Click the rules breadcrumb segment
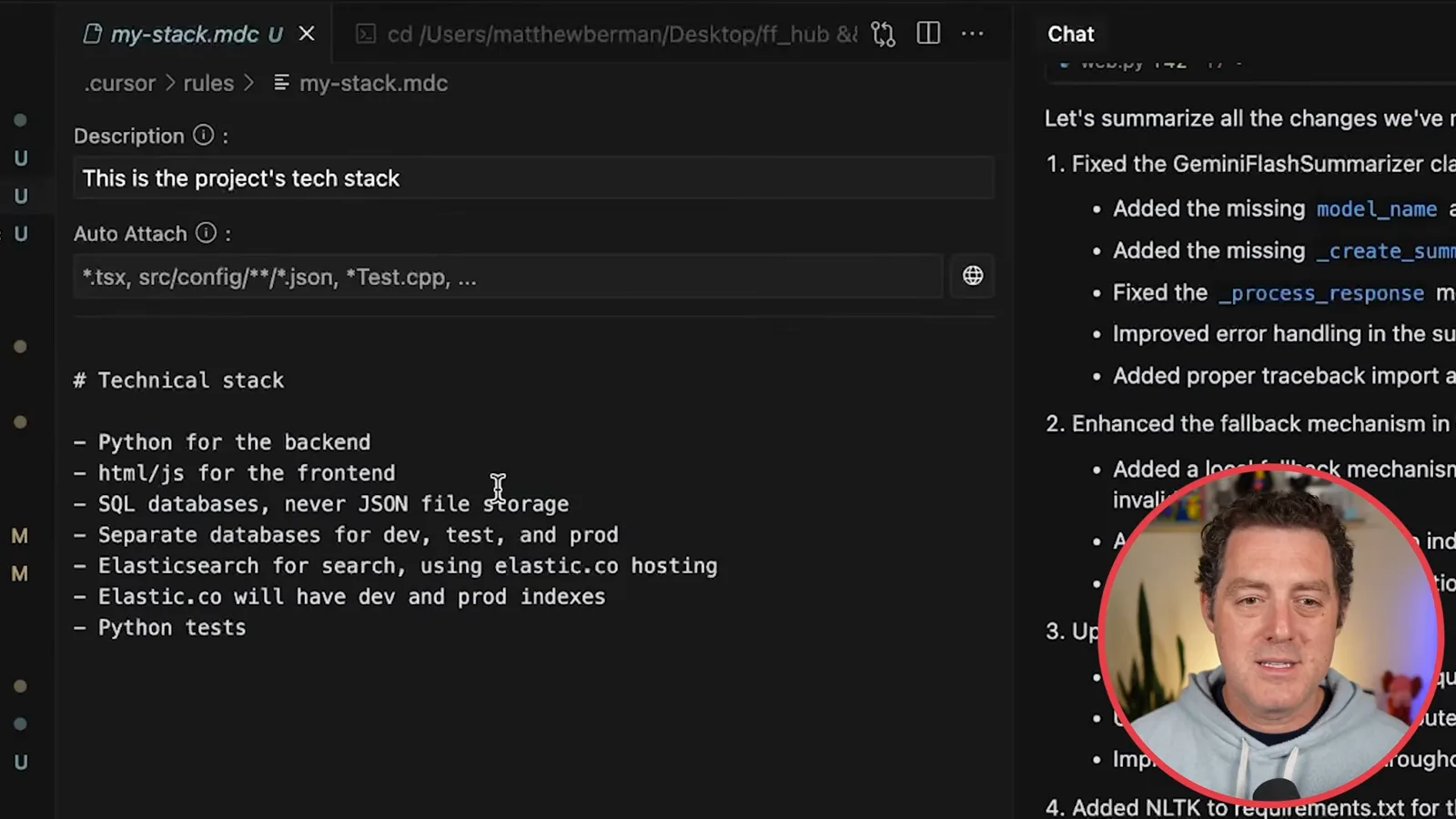 (208, 83)
